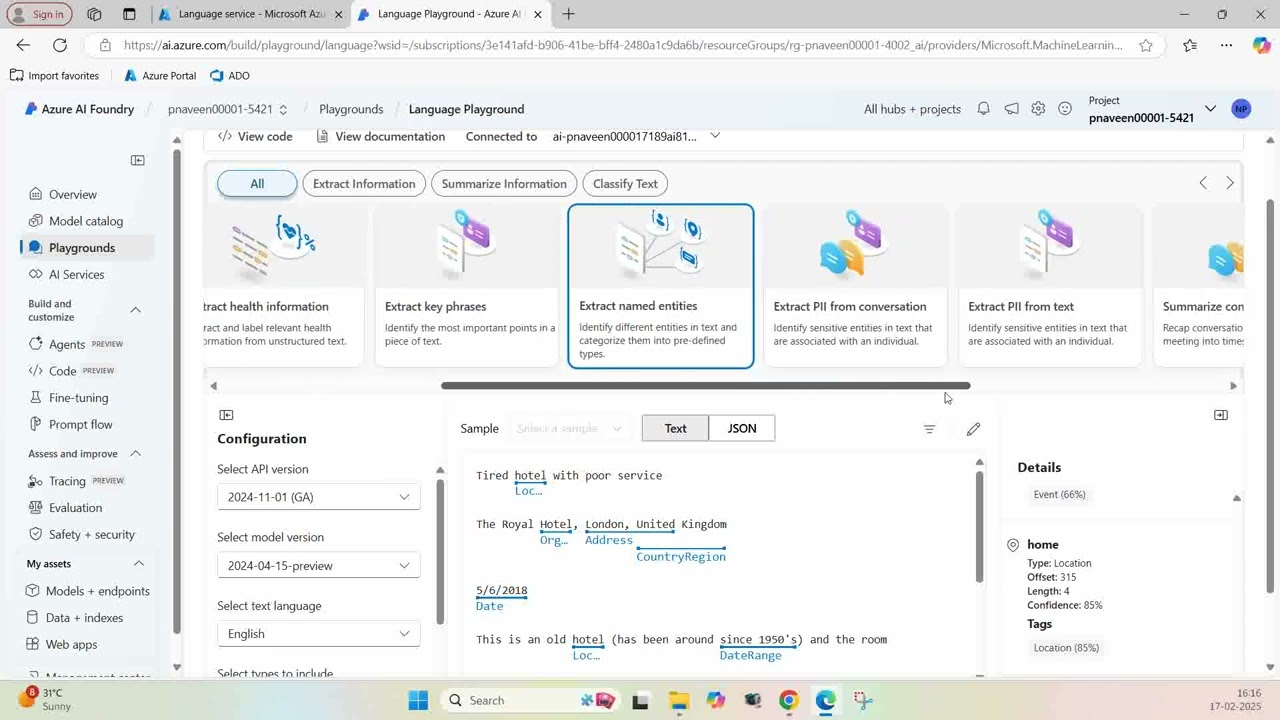Filter by Extract Information

click(364, 184)
